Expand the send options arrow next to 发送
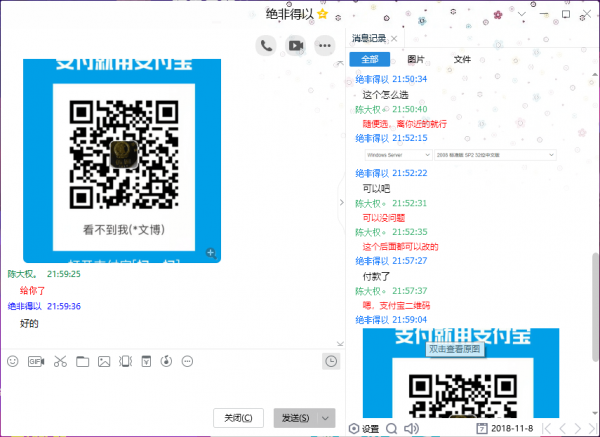 (x=325, y=418)
